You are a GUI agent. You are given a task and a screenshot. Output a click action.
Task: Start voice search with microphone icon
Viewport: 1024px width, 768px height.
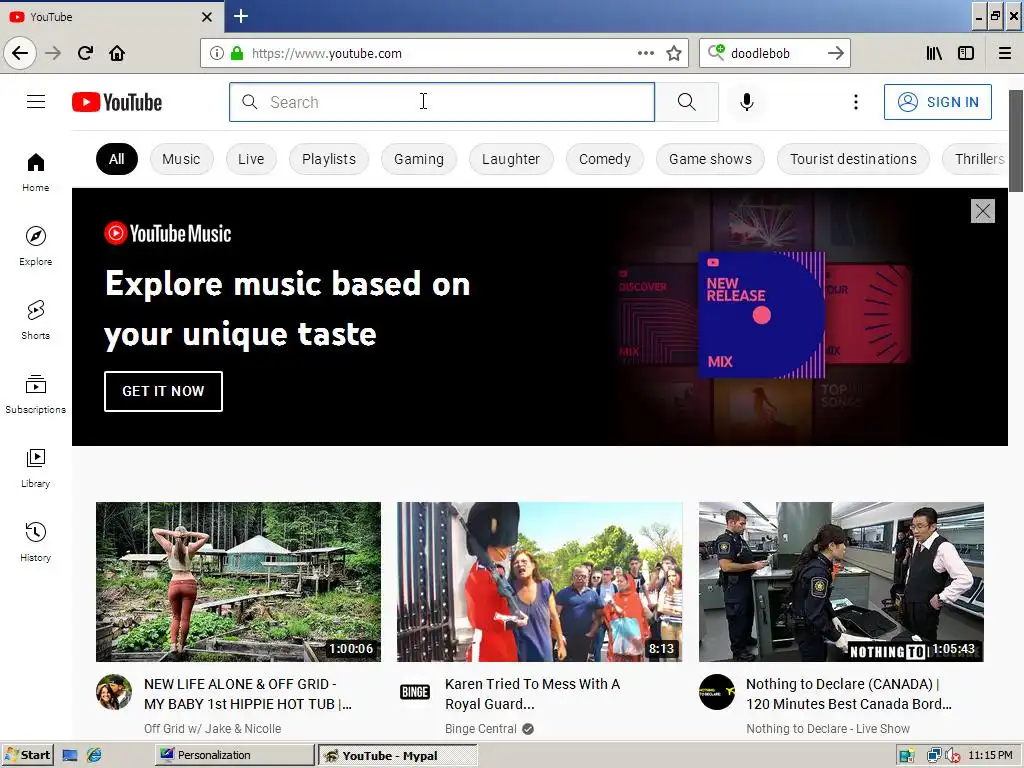[746, 102]
